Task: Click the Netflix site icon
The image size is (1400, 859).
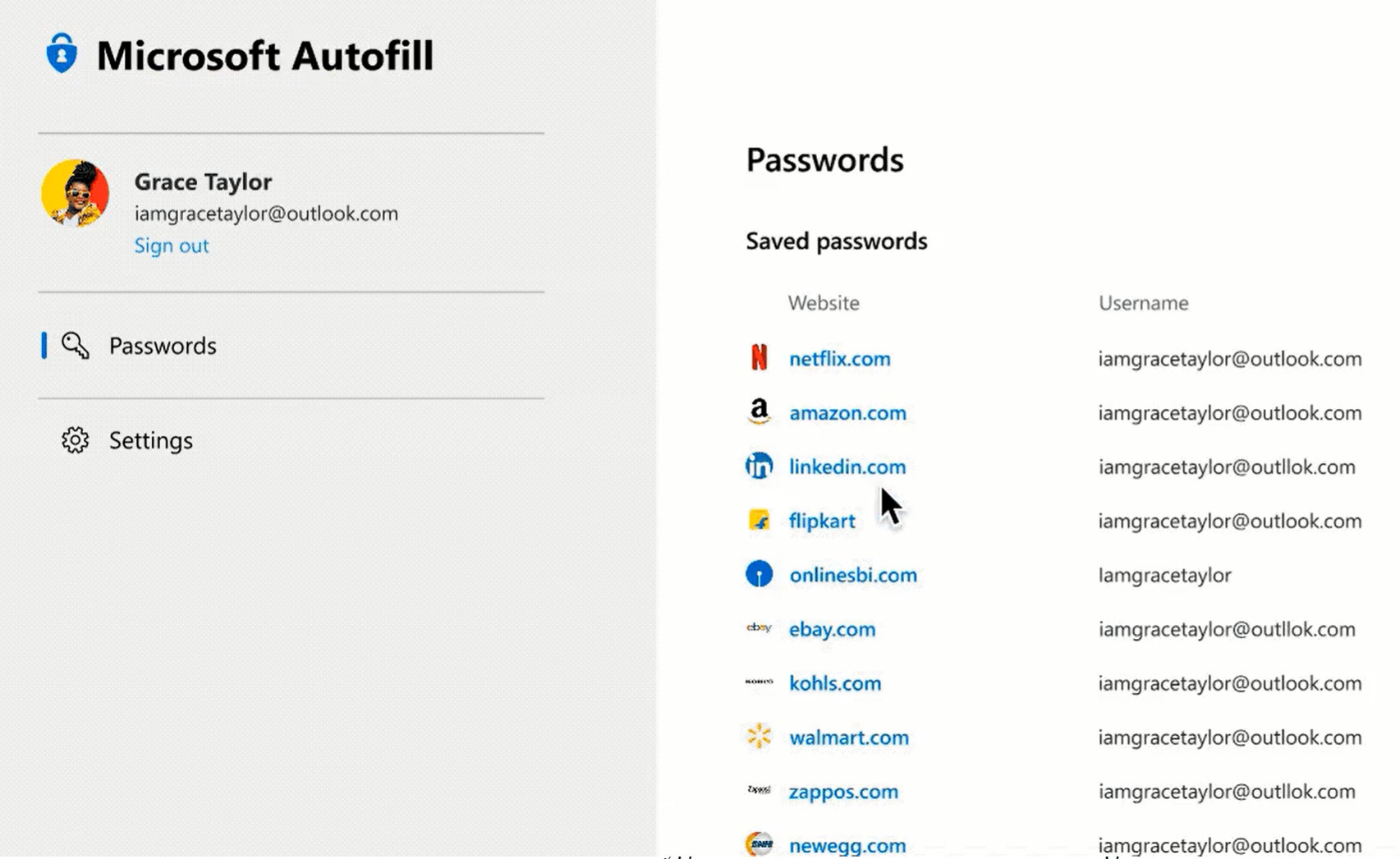Action: tap(759, 358)
